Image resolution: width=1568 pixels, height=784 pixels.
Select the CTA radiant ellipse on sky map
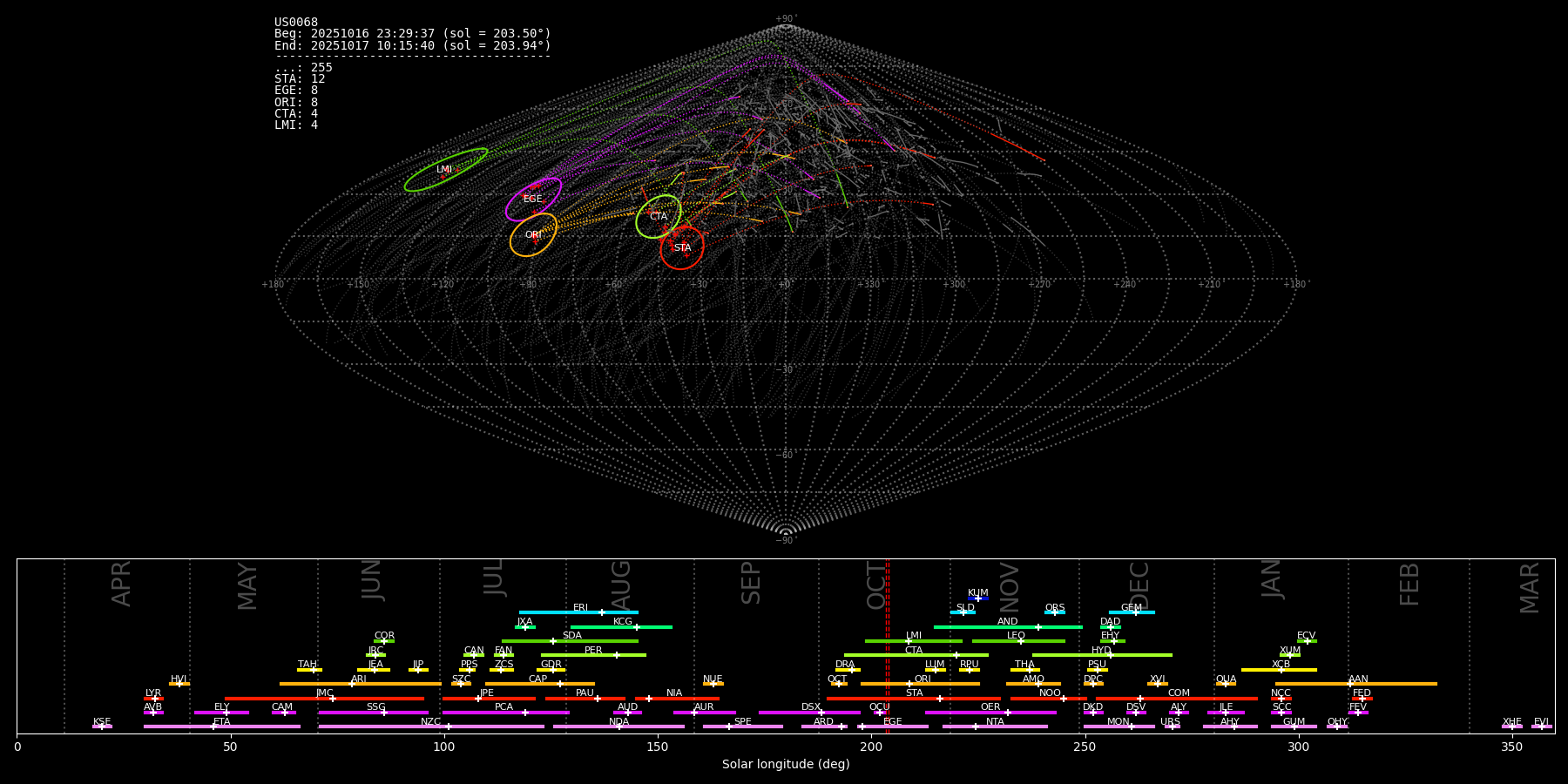[659, 217]
